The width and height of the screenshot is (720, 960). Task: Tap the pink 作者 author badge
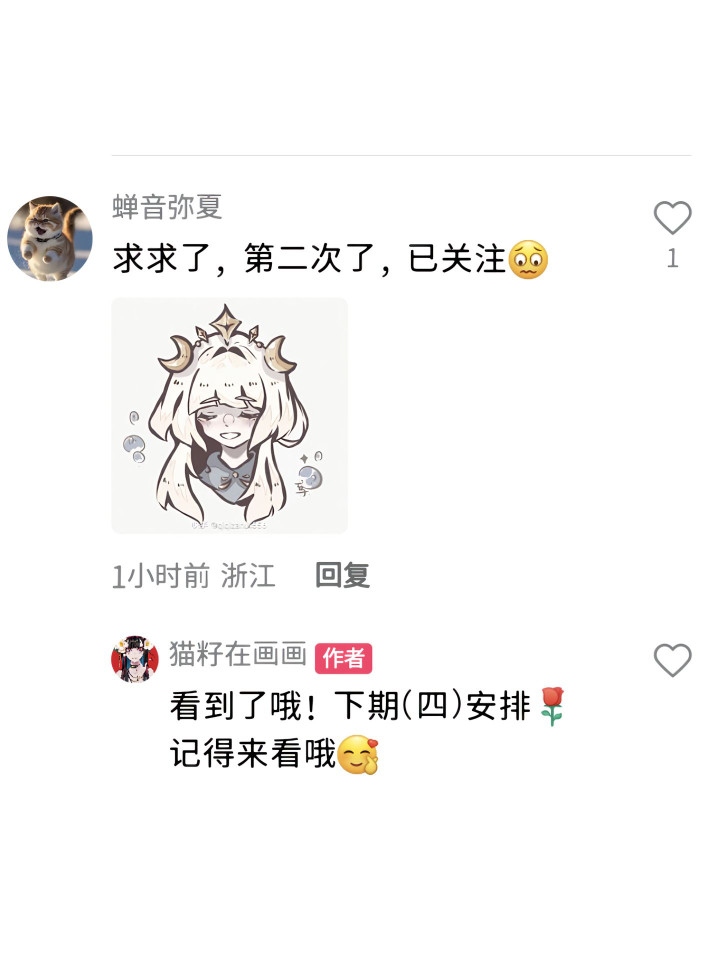coord(343,658)
